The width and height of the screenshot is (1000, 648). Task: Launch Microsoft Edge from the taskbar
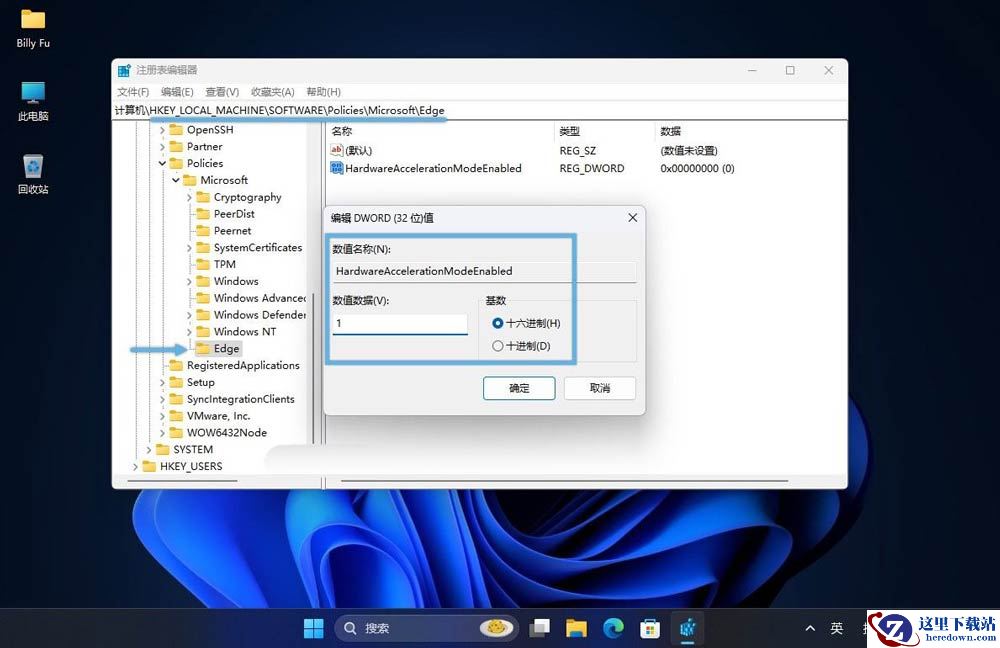[614, 628]
